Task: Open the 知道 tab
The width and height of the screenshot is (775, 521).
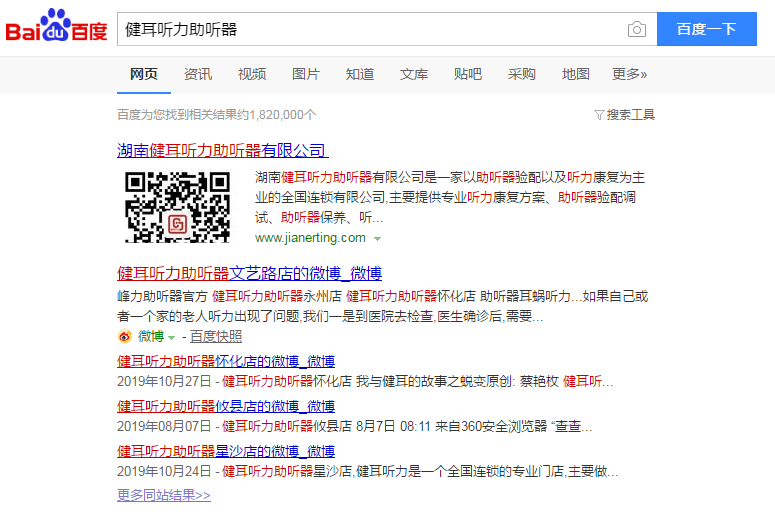Action: [360, 74]
